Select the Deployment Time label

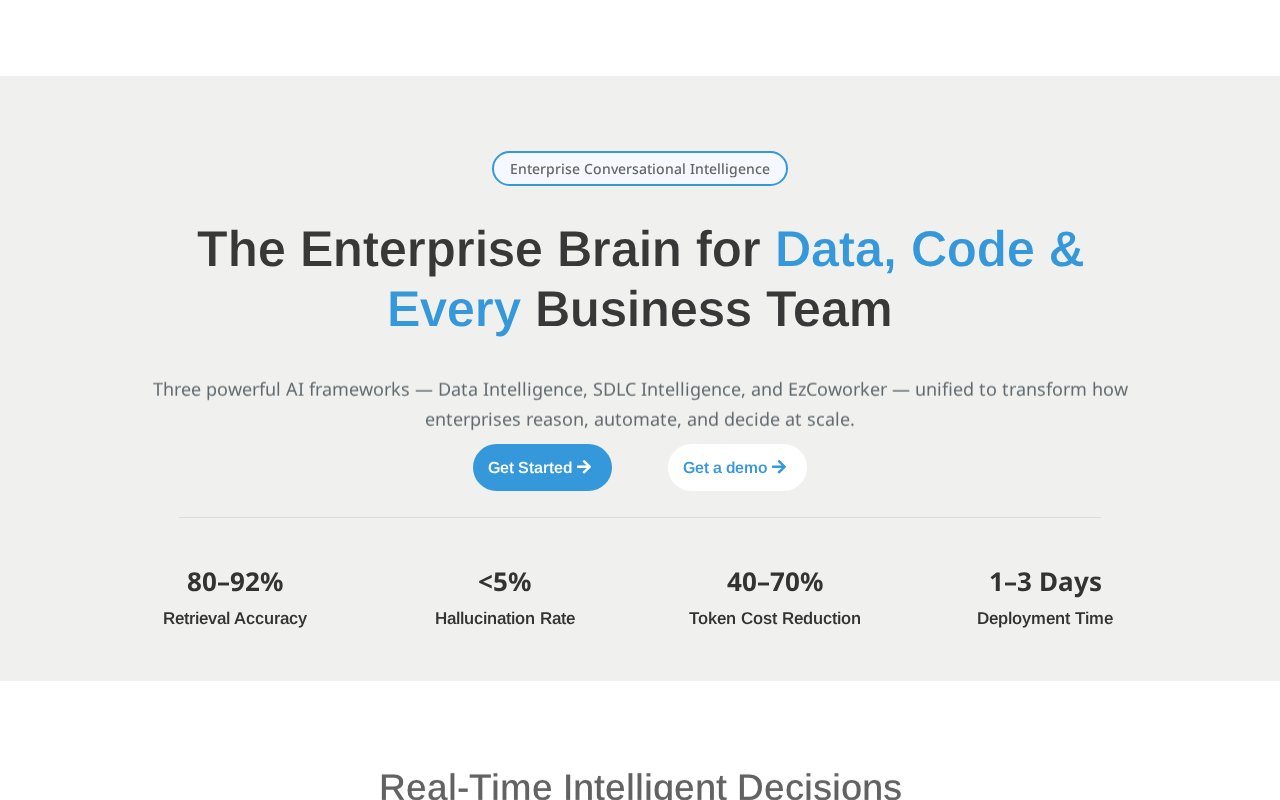pos(1045,619)
